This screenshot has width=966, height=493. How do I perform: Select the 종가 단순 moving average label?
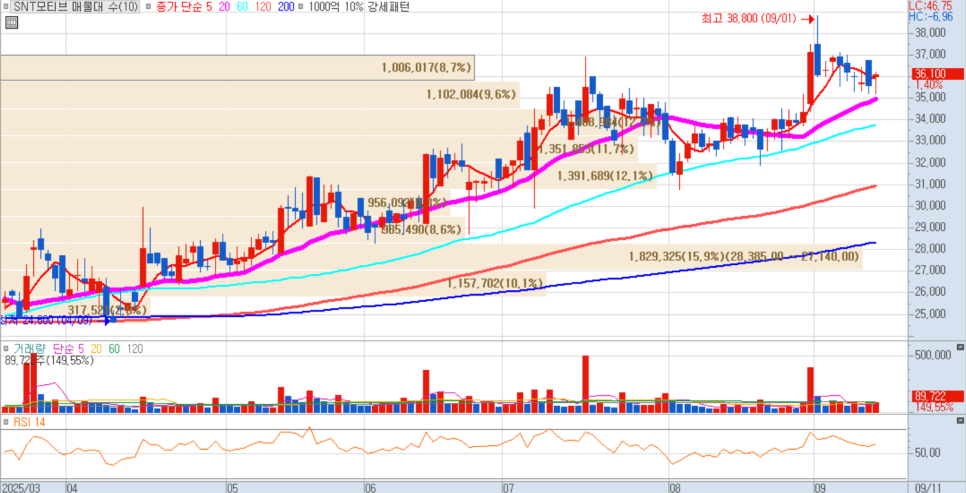[179, 6]
